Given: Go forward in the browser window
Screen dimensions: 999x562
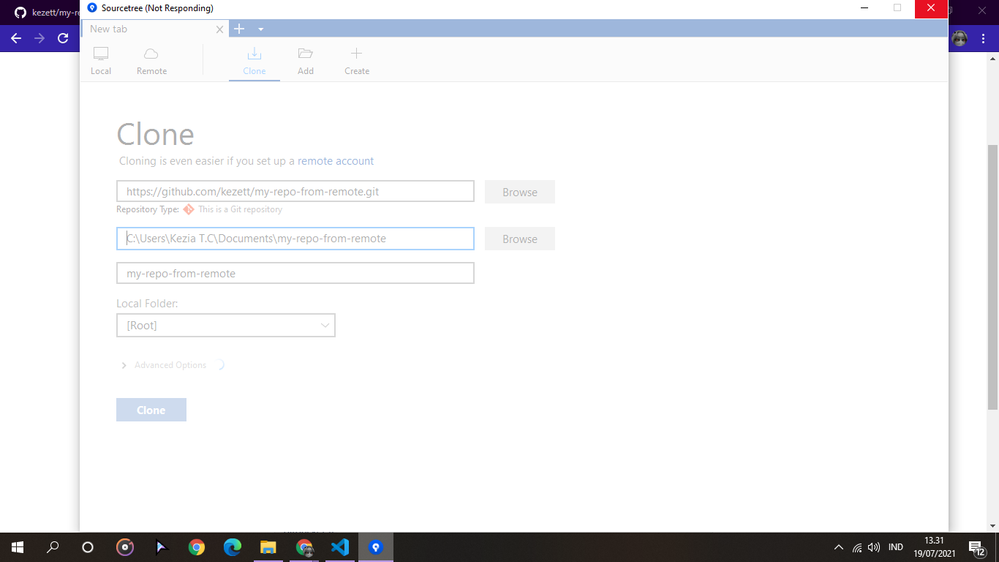Looking at the screenshot, I should (x=40, y=38).
